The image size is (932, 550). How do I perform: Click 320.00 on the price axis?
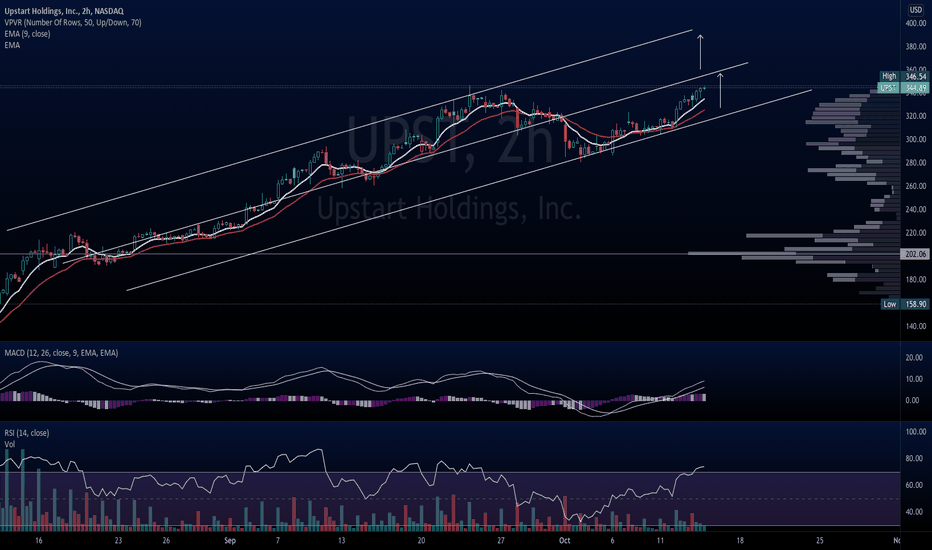tap(916, 116)
